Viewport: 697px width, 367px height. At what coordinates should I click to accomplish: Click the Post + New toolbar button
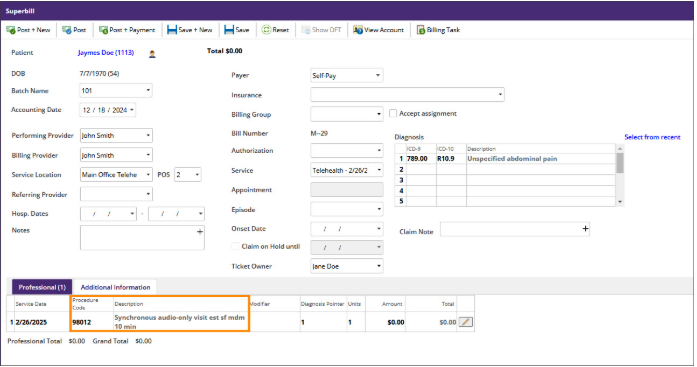pyautogui.click(x=28, y=30)
